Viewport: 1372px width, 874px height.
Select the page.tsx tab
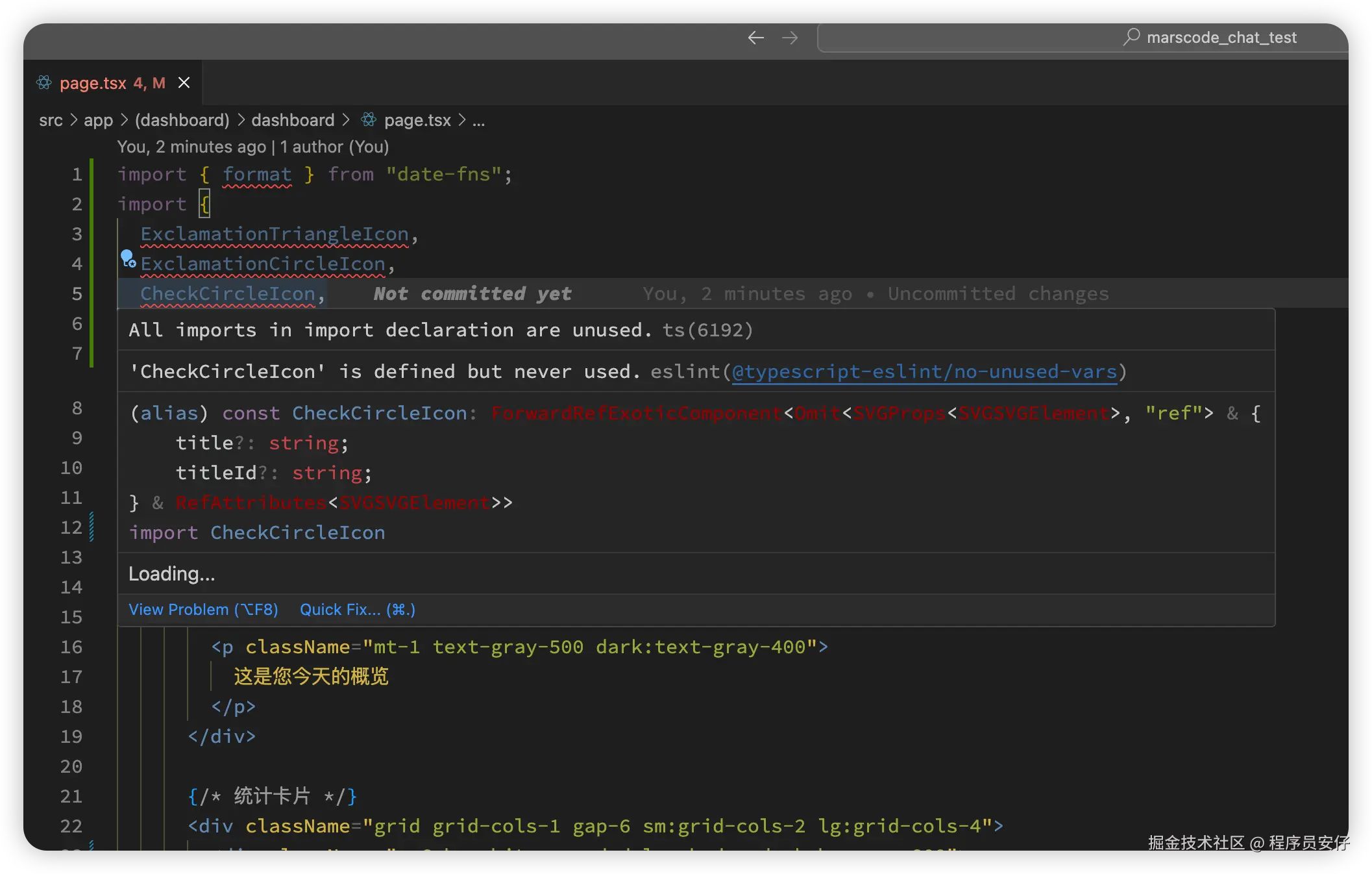coord(93,83)
